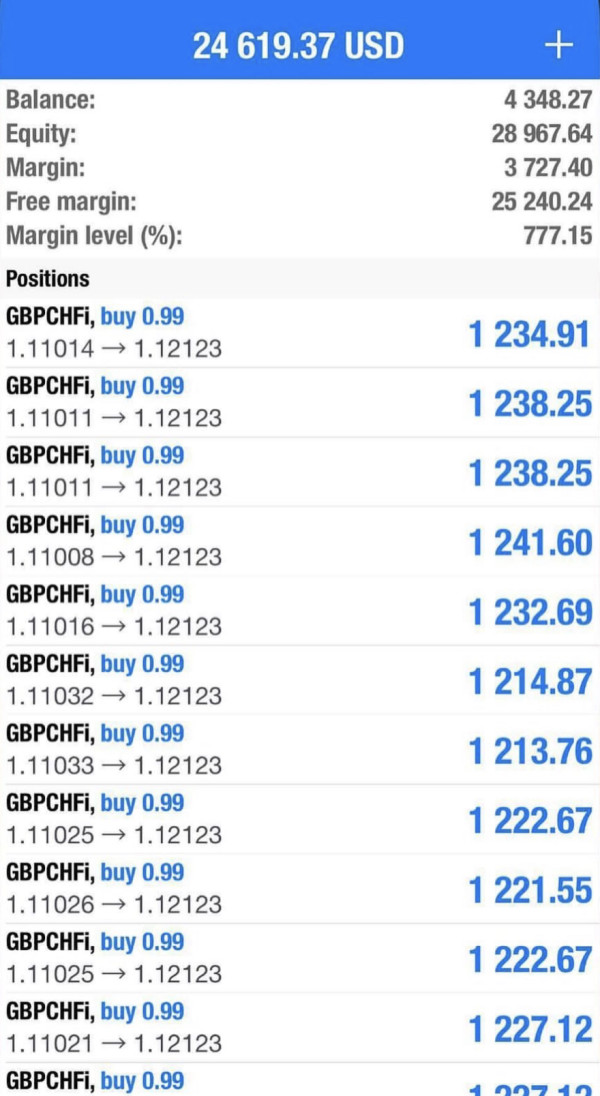Tap the 24 619.37 USD total profit header
The width and height of the screenshot is (600, 1096).
tap(298, 46)
